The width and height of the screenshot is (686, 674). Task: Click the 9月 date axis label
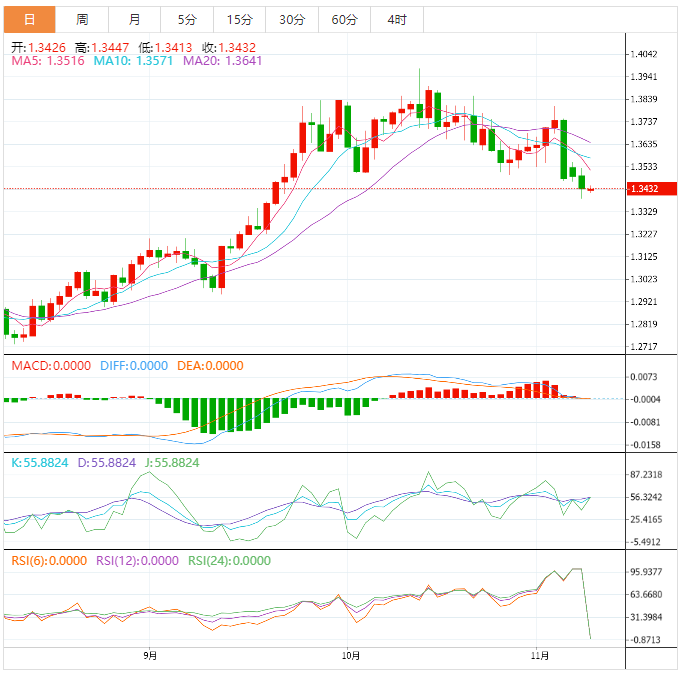[150, 656]
